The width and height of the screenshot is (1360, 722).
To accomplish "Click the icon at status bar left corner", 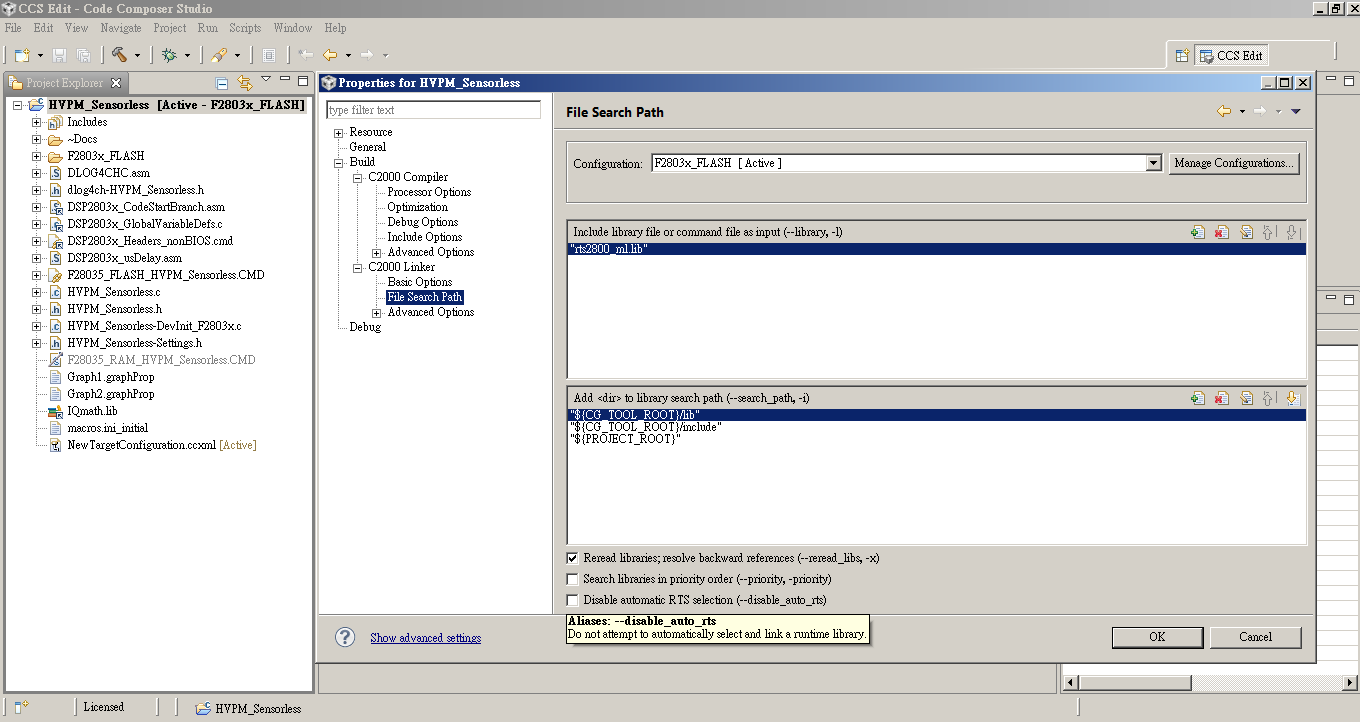I will (22, 707).
